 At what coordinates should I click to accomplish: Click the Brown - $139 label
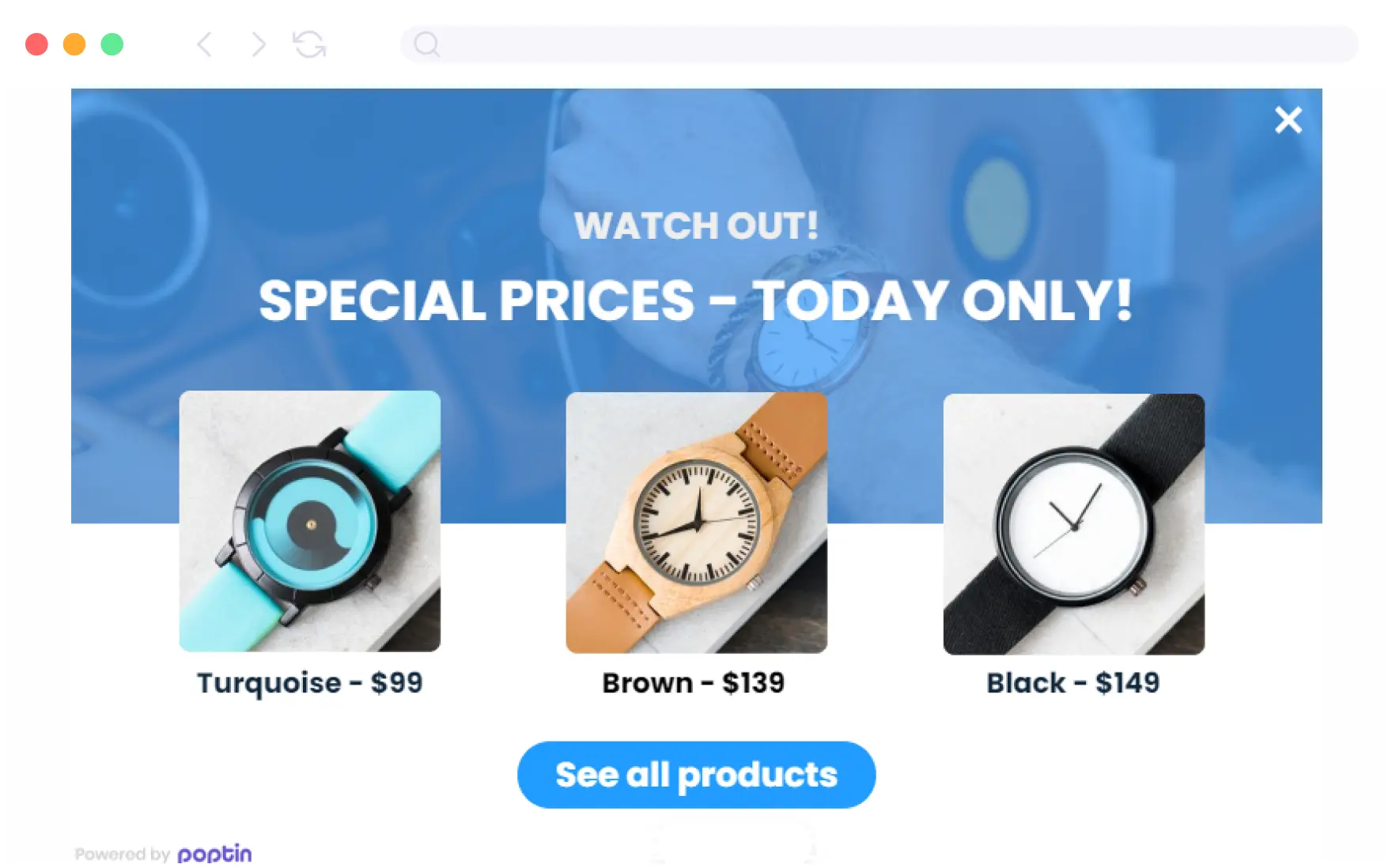click(x=694, y=683)
